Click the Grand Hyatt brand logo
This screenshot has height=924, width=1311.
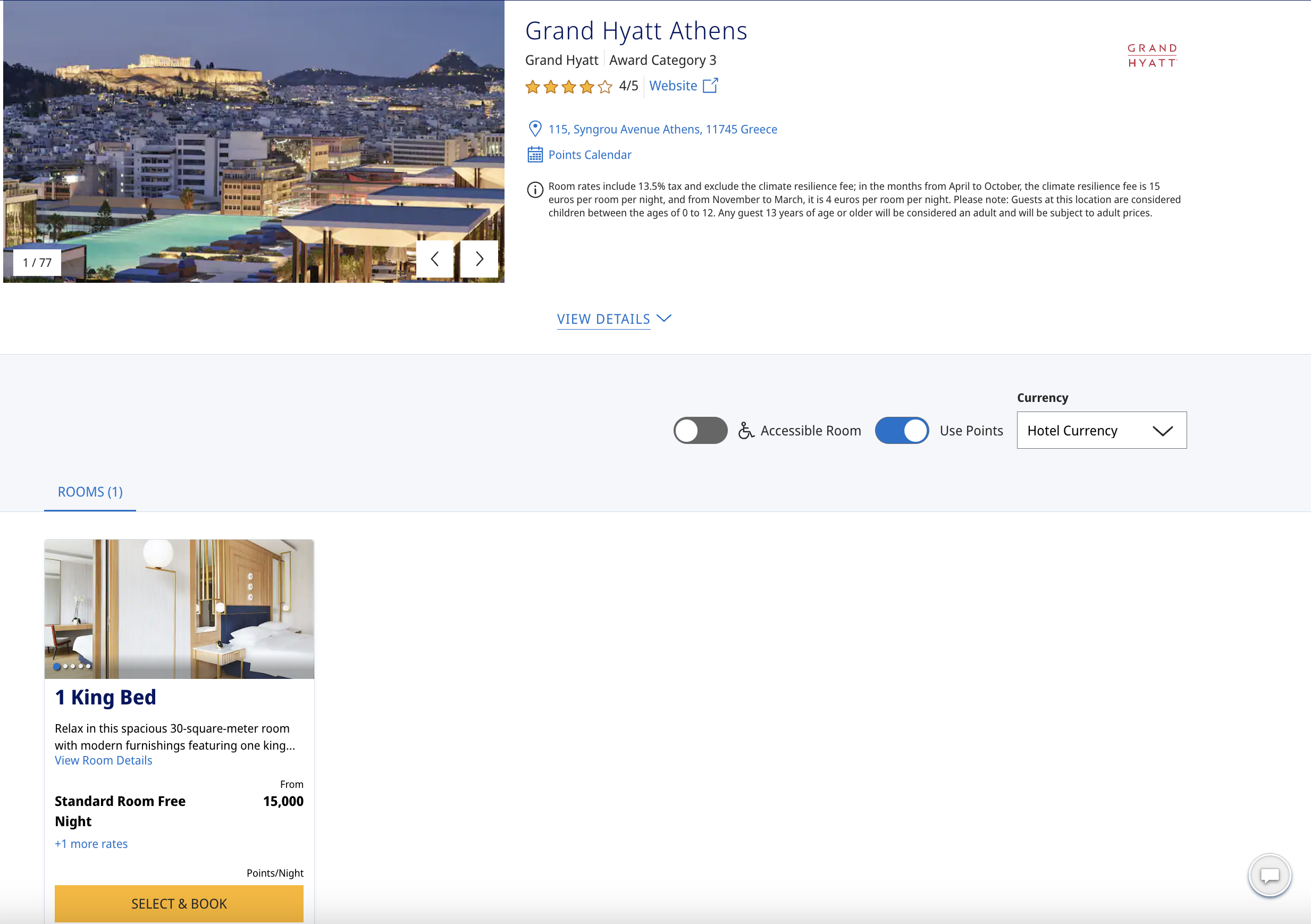[x=1152, y=55]
